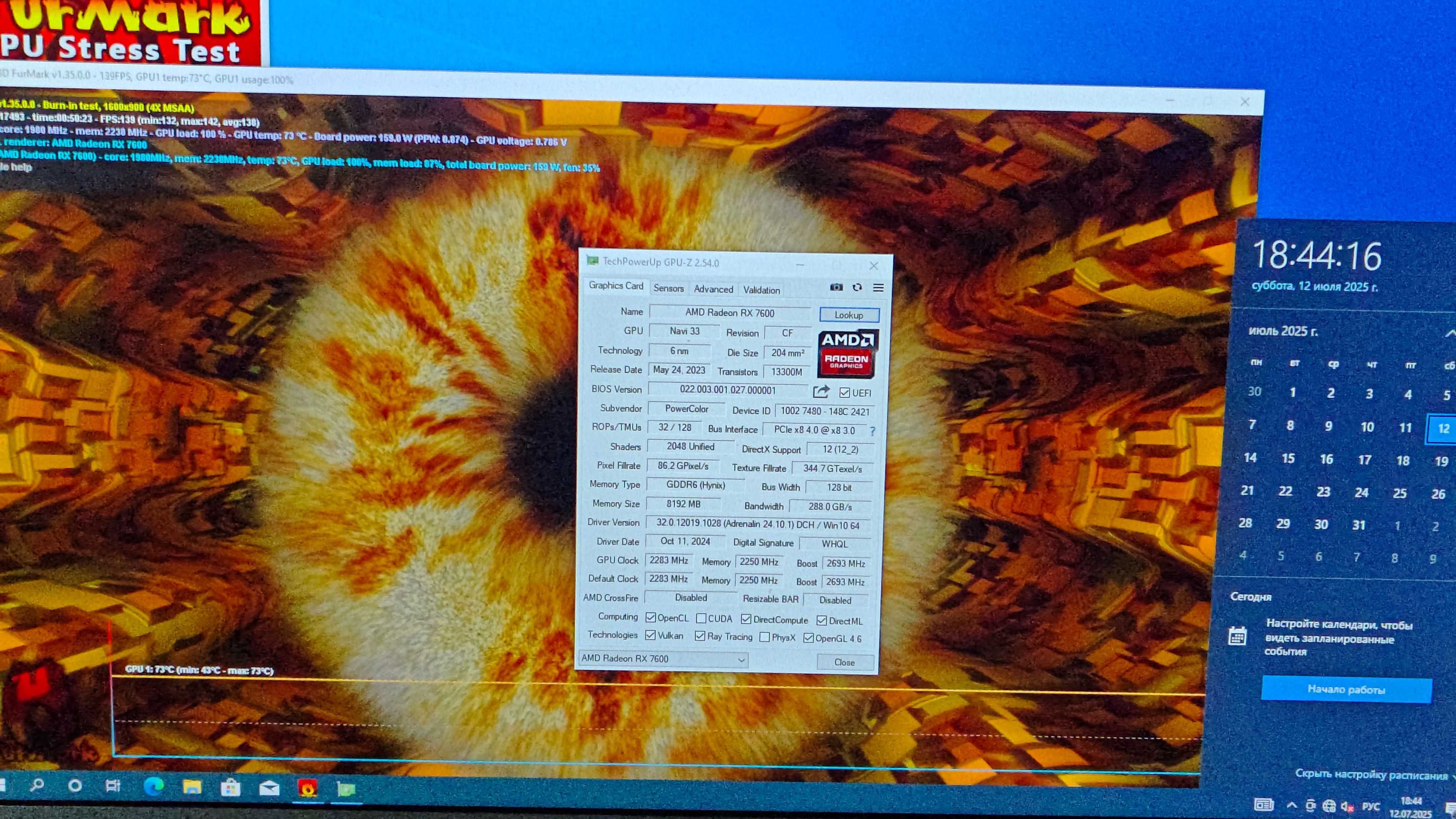Click the Bus Interface question mark
The width and height of the screenshot is (1456, 819).
(873, 431)
